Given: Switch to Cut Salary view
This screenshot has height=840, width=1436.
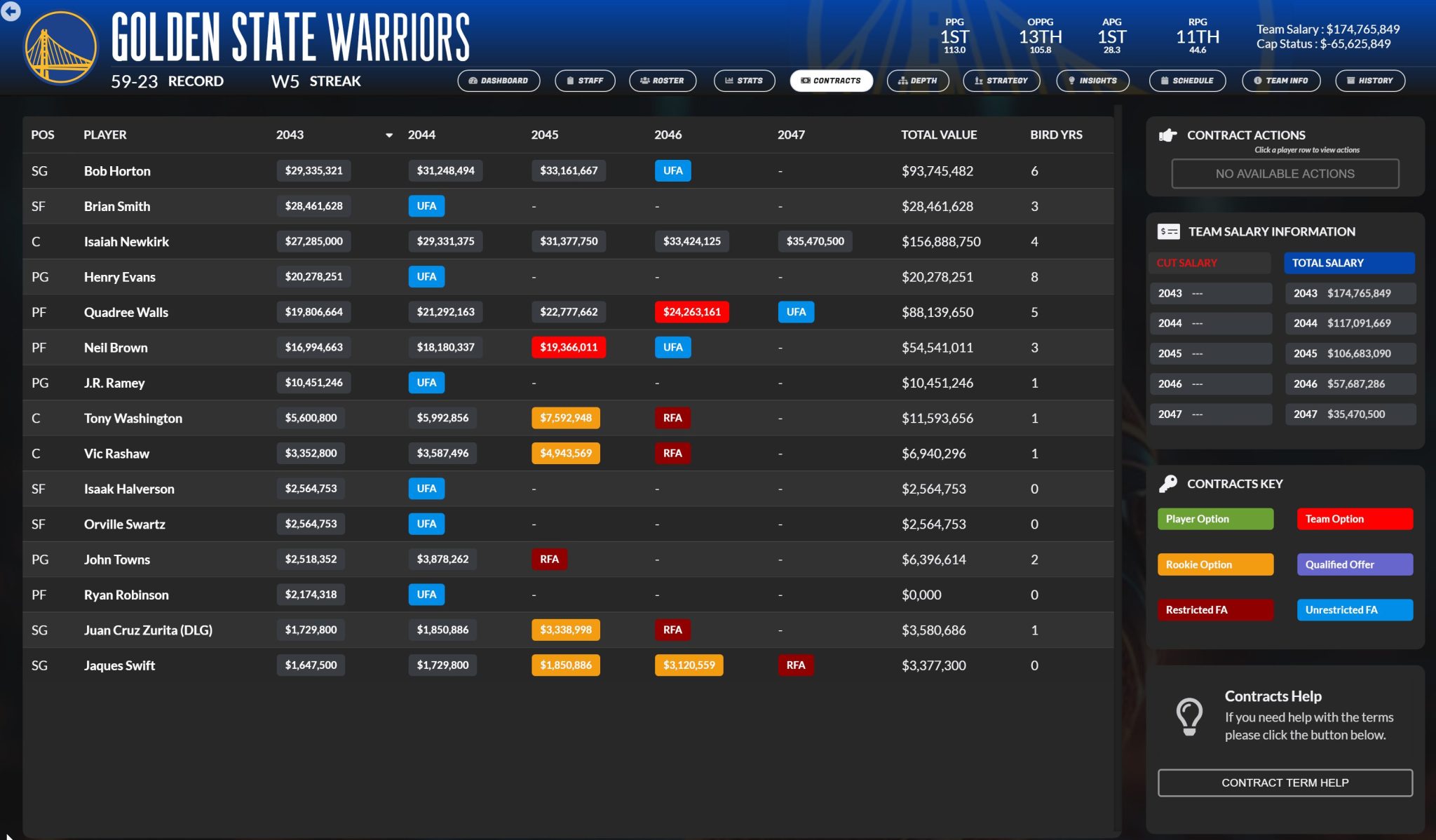Looking at the screenshot, I should click(1210, 263).
